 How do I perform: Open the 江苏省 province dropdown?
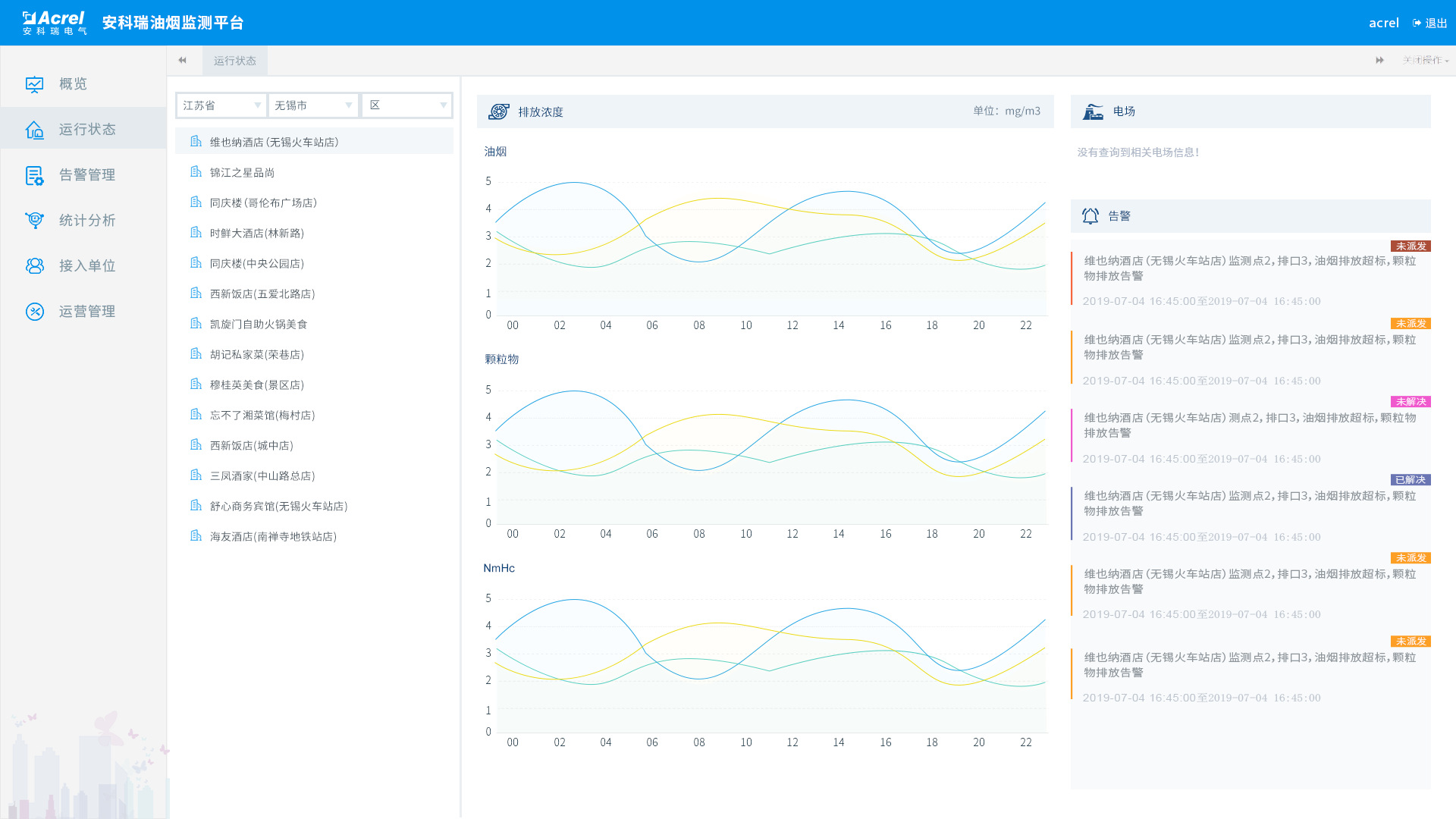point(221,105)
